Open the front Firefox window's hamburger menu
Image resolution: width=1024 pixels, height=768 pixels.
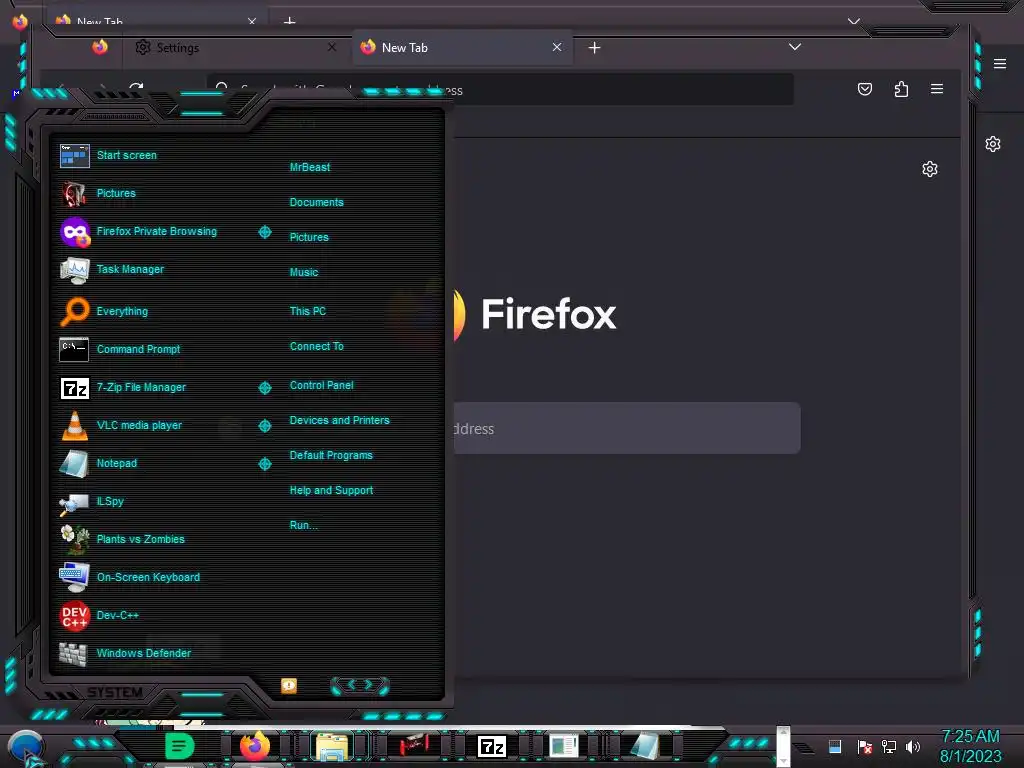(936, 89)
